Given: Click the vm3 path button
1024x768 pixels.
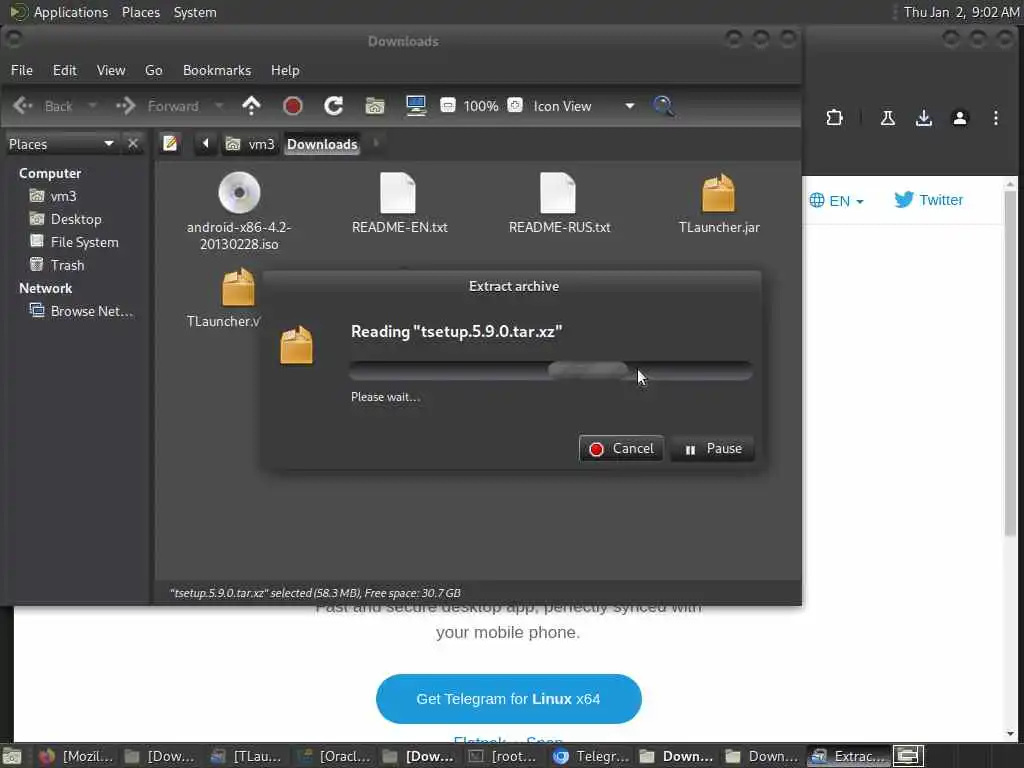Looking at the screenshot, I should 250,144.
